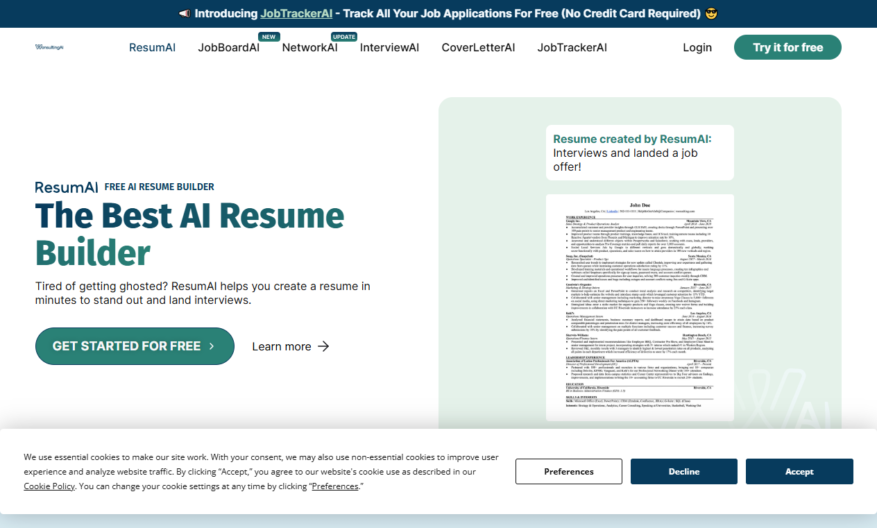Viewport: 877px width, 528px height.
Task: Click the Try it for free button
Action: 788,48
